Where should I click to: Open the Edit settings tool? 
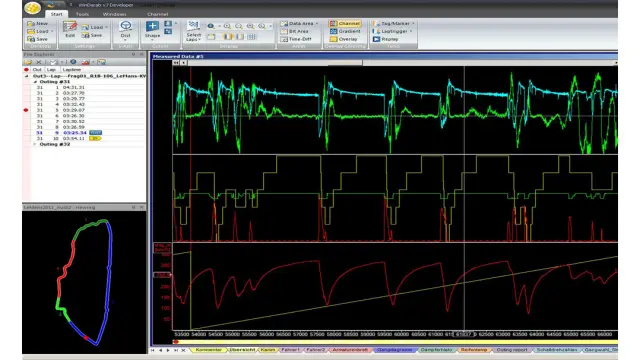click(70, 29)
